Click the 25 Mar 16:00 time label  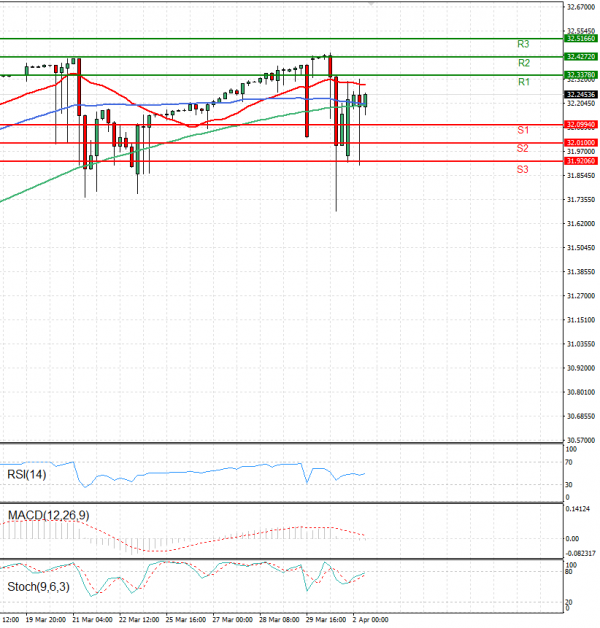coord(186,620)
